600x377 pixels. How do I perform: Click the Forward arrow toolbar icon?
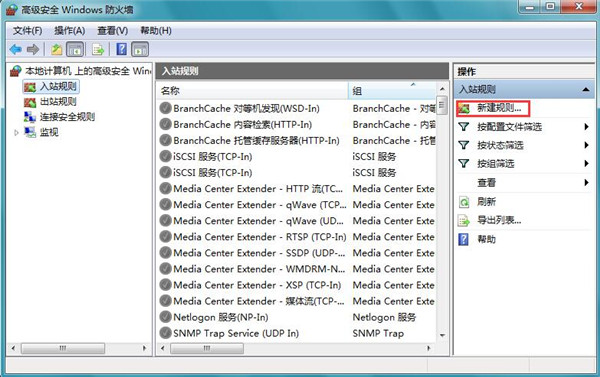[33, 49]
